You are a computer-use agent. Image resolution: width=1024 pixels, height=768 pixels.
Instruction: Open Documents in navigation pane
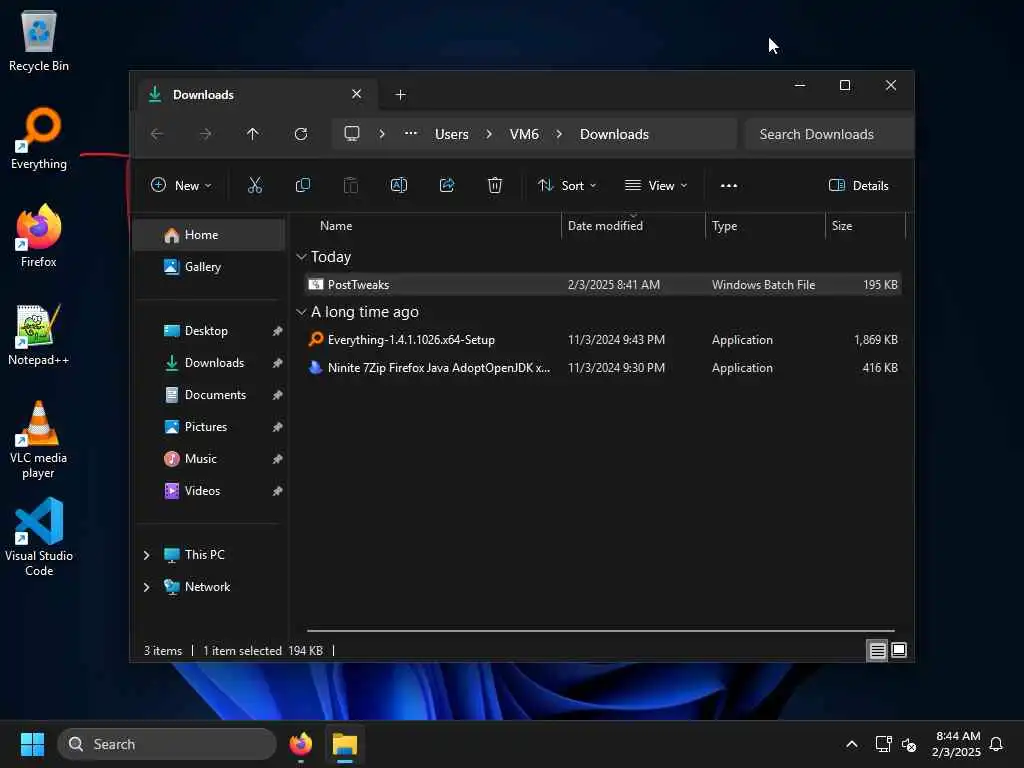(209, 394)
